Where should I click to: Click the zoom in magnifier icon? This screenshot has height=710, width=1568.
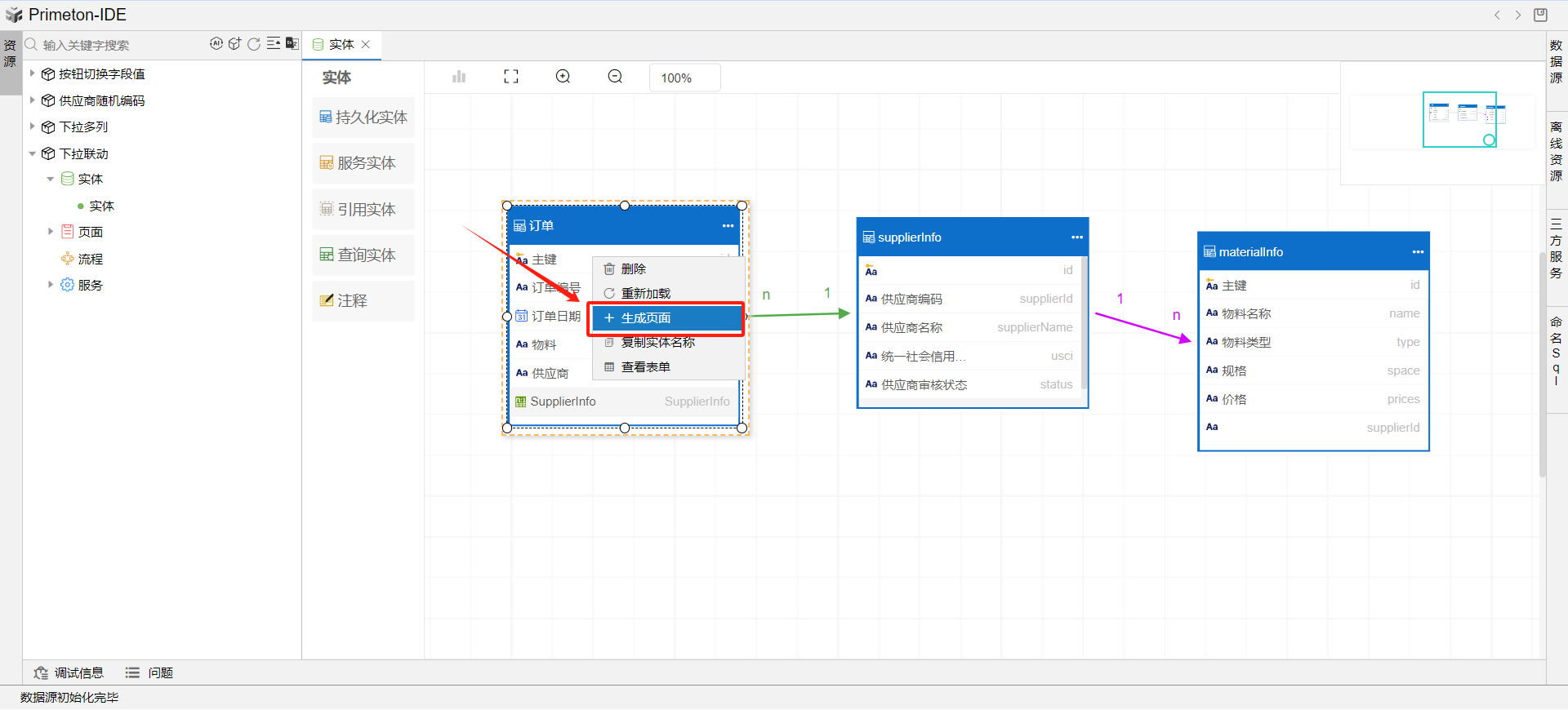(x=563, y=77)
